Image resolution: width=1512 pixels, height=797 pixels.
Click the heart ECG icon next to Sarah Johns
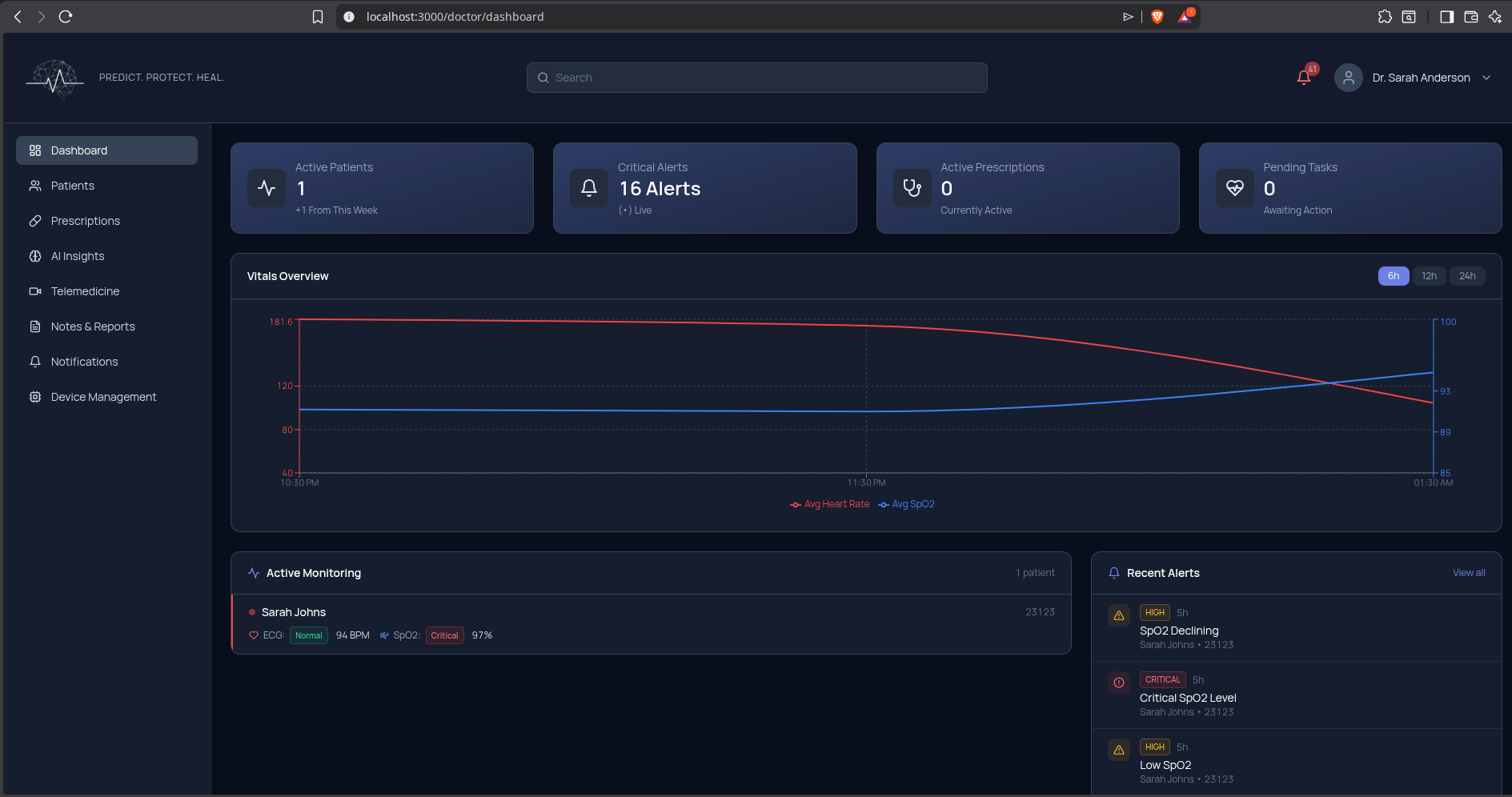coord(253,635)
